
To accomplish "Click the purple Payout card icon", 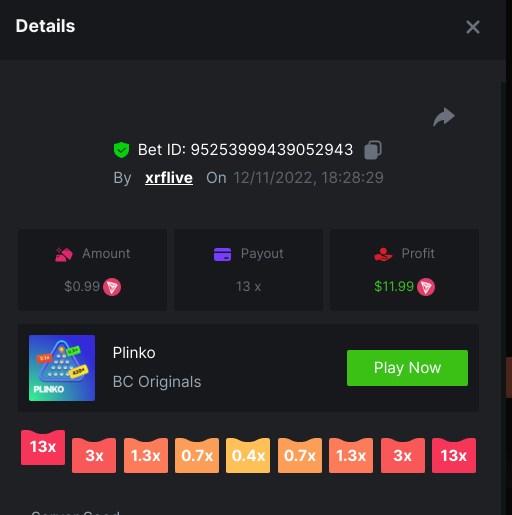I will click(x=222, y=254).
